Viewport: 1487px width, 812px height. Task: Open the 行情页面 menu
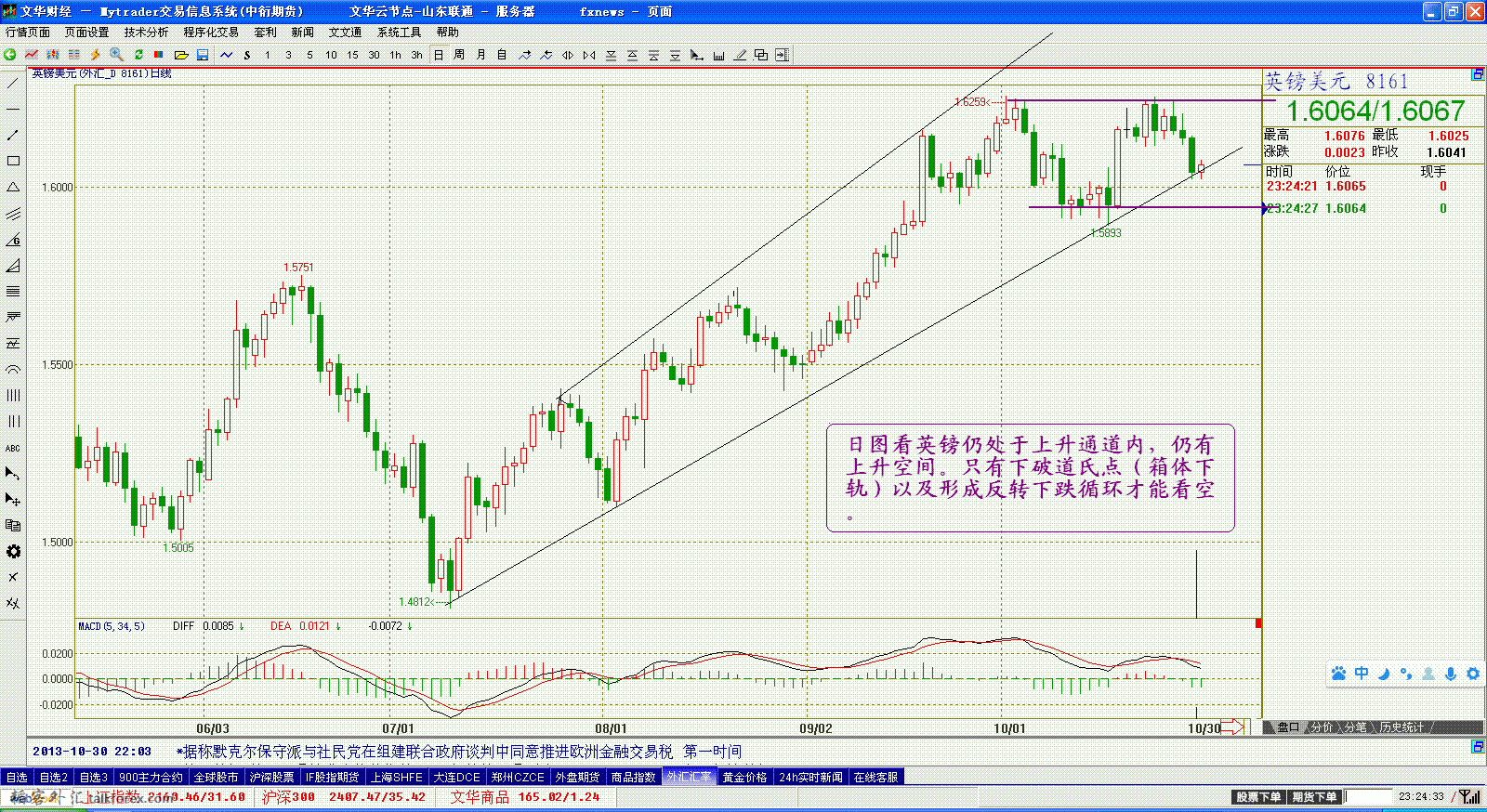(28, 32)
